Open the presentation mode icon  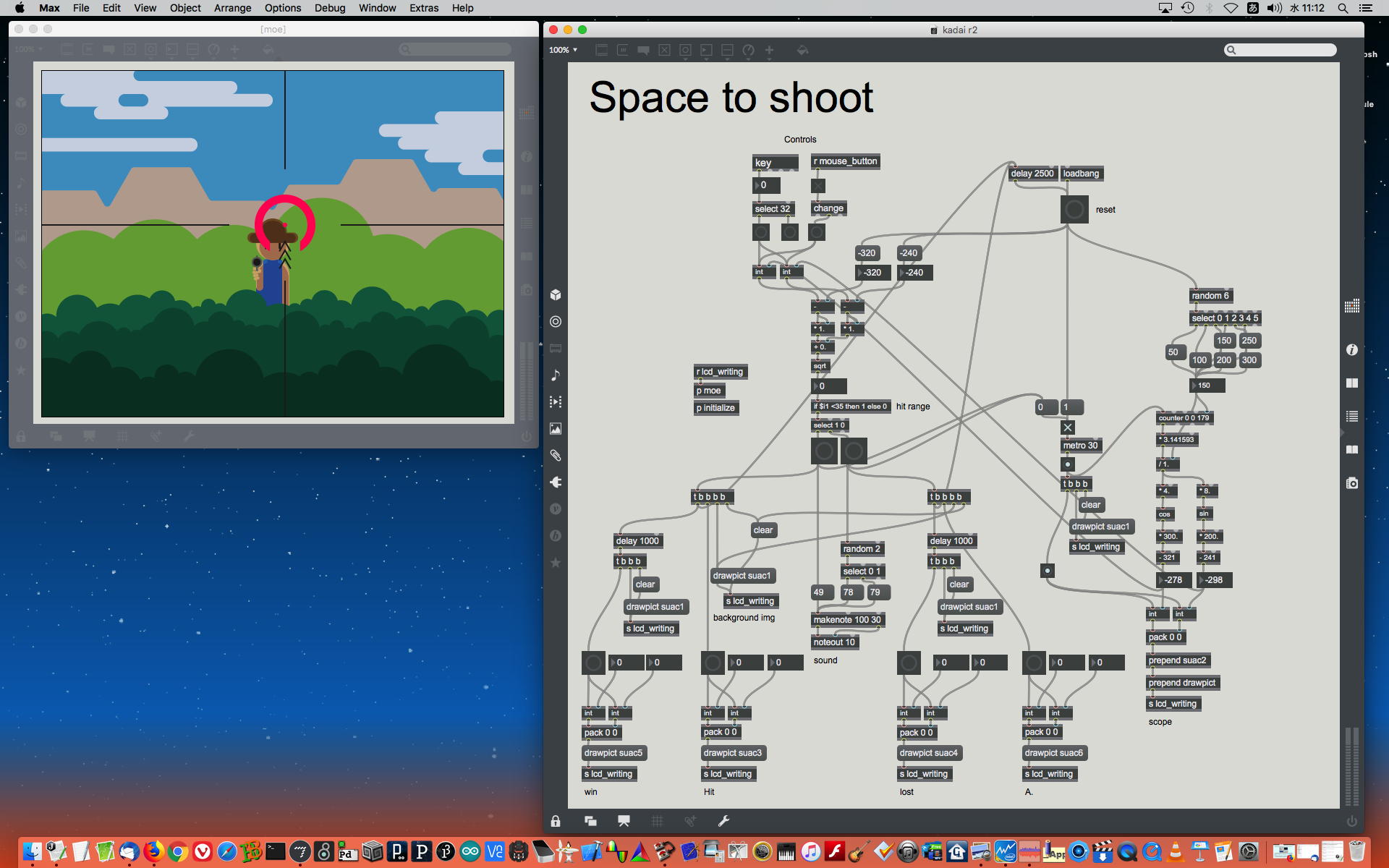pos(624,821)
